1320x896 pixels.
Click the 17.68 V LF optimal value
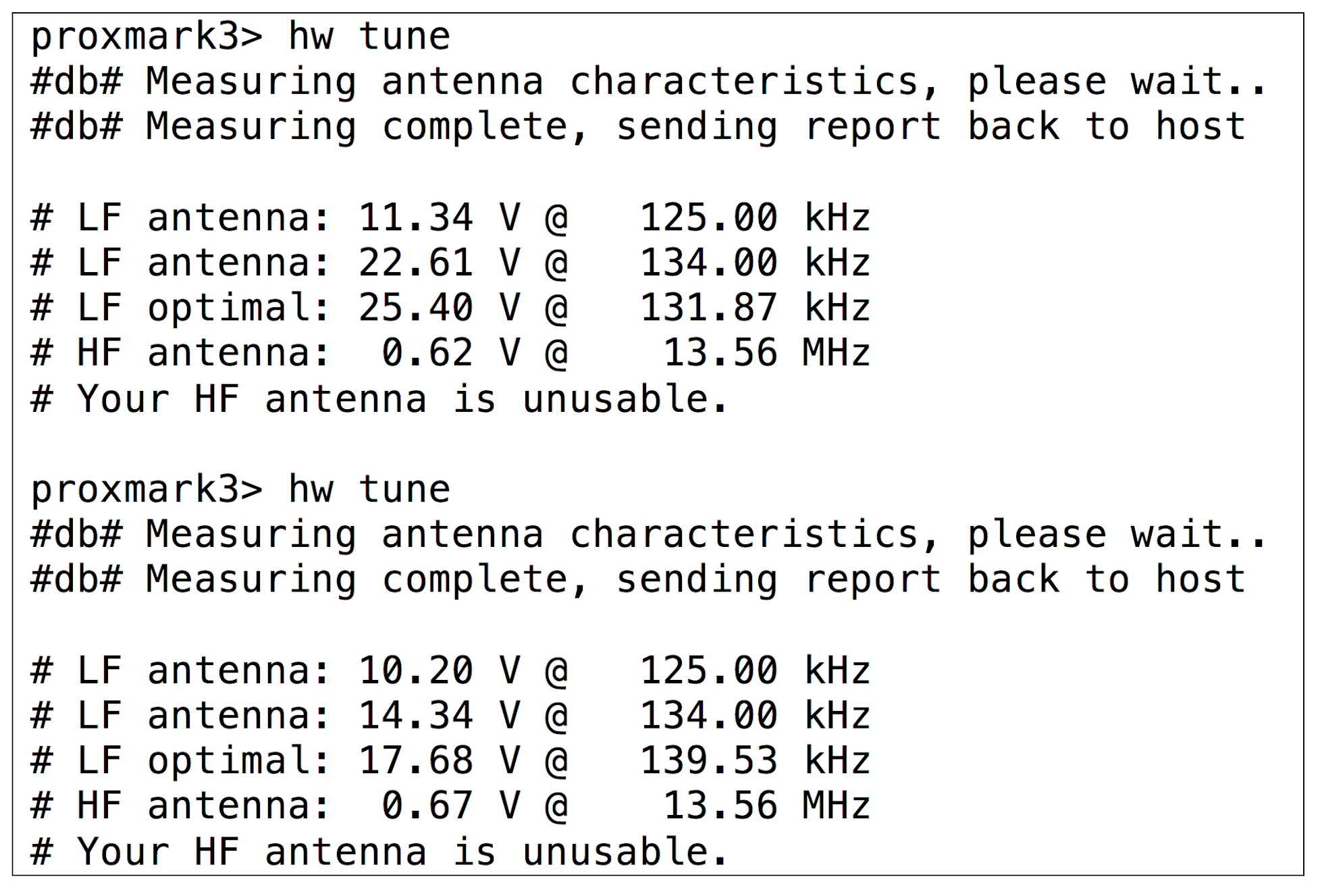[x=440, y=762]
